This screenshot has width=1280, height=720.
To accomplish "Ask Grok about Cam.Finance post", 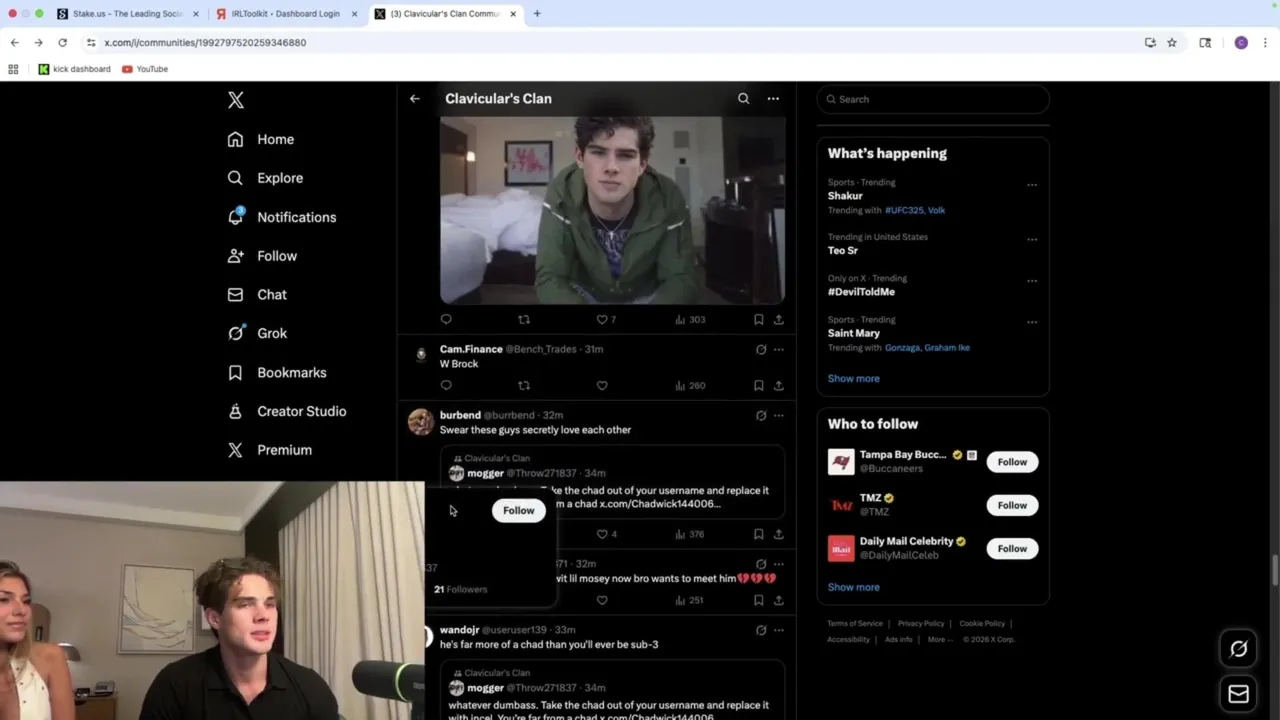I will pyautogui.click(x=761, y=350).
